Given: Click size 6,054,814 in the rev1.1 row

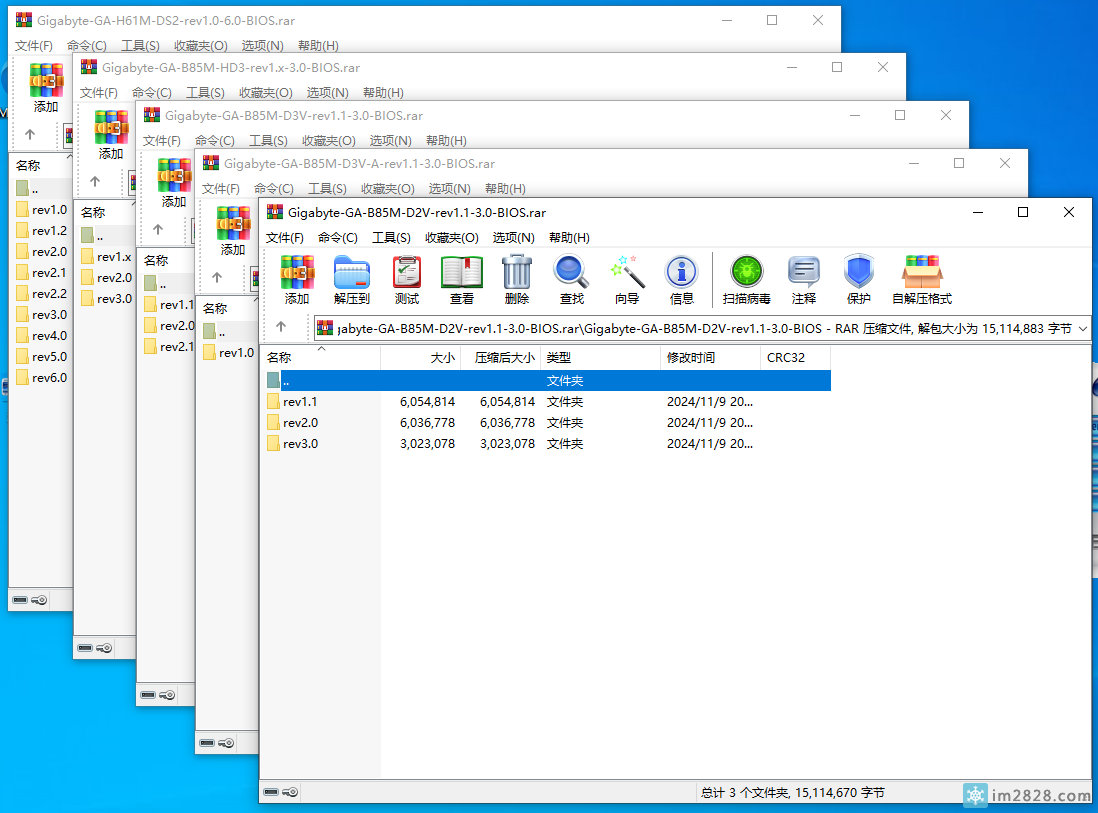Looking at the screenshot, I should [427, 402].
